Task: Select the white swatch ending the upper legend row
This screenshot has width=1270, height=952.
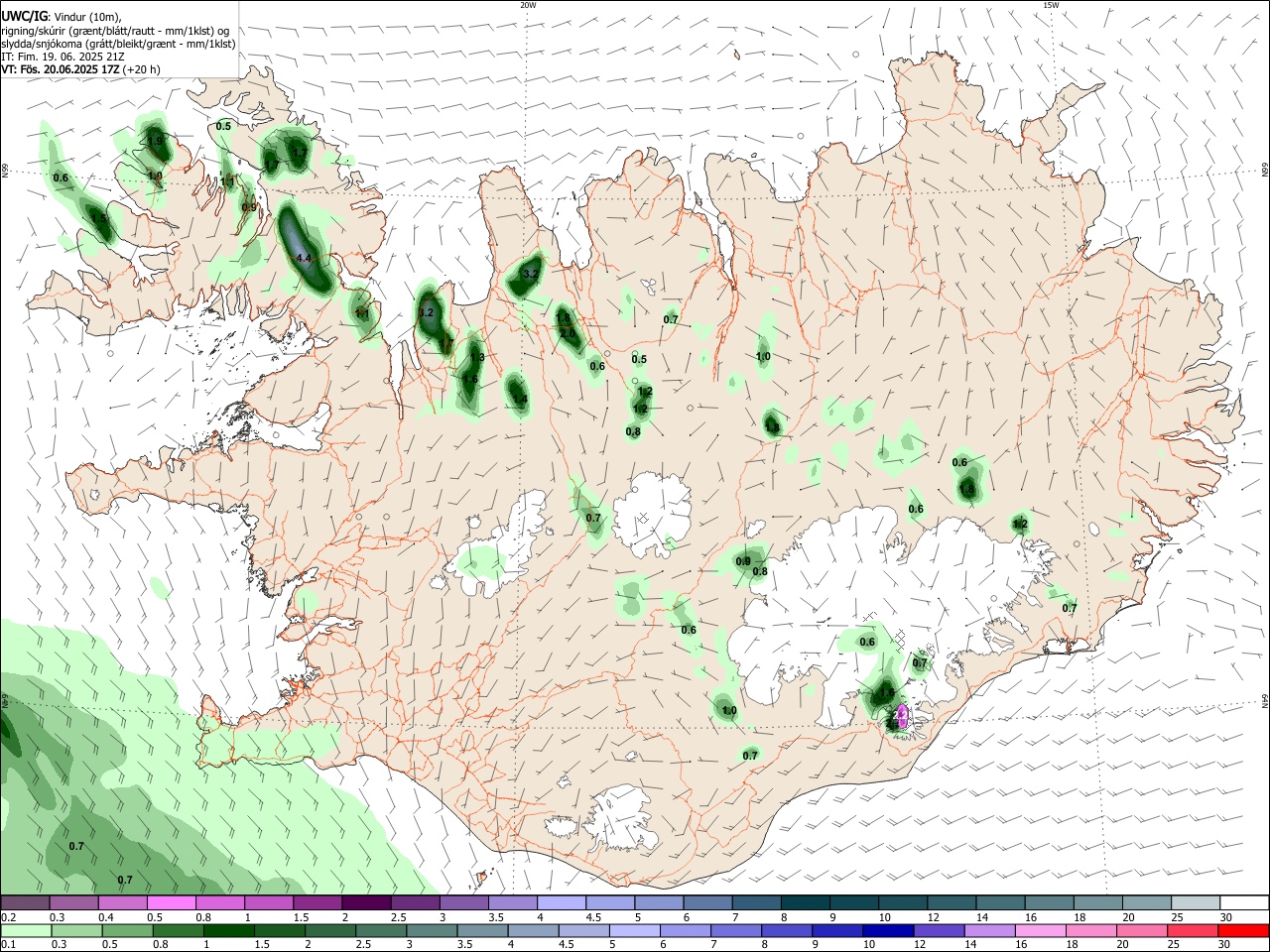Action: click(x=1244, y=902)
